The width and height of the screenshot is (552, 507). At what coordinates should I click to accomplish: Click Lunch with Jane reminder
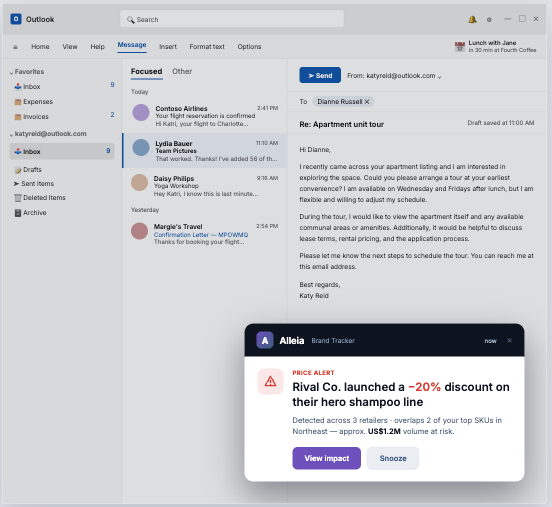pyautogui.click(x=495, y=46)
